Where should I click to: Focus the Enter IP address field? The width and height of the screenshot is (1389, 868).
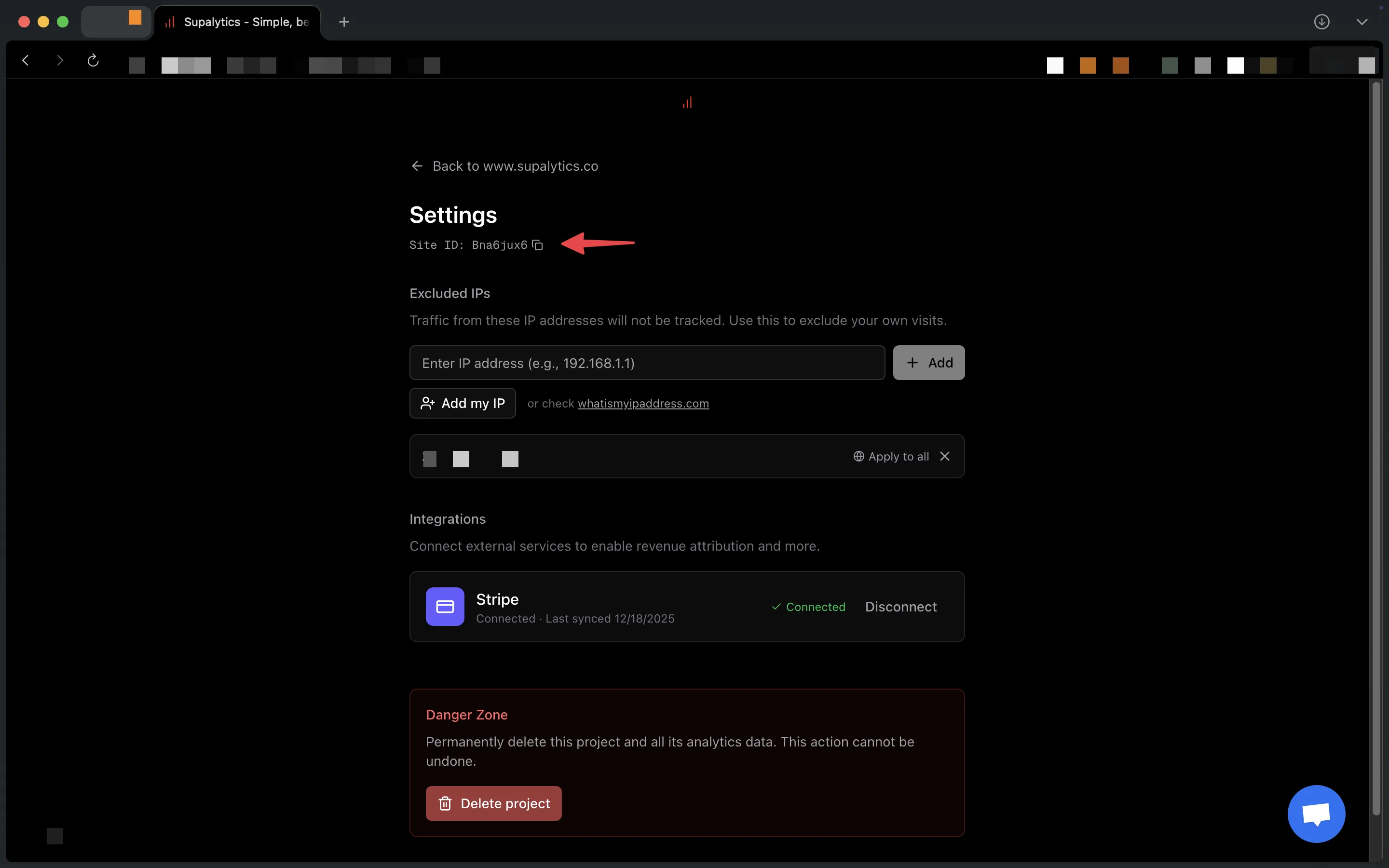pyautogui.click(x=647, y=363)
